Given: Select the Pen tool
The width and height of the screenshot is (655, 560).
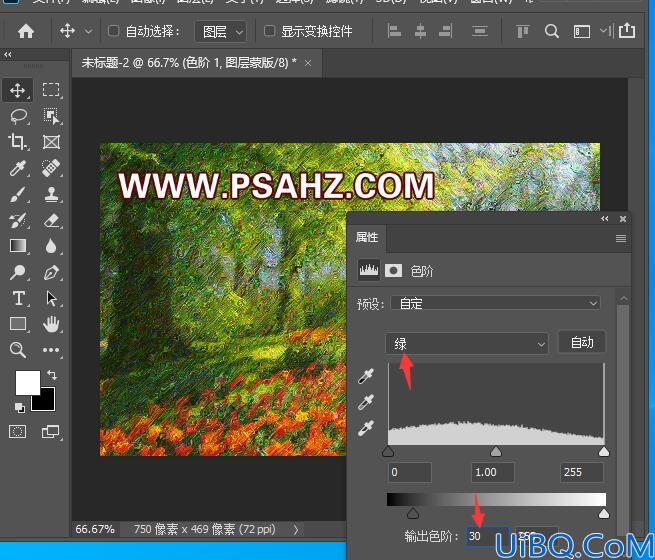Looking at the screenshot, I should [51, 272].
